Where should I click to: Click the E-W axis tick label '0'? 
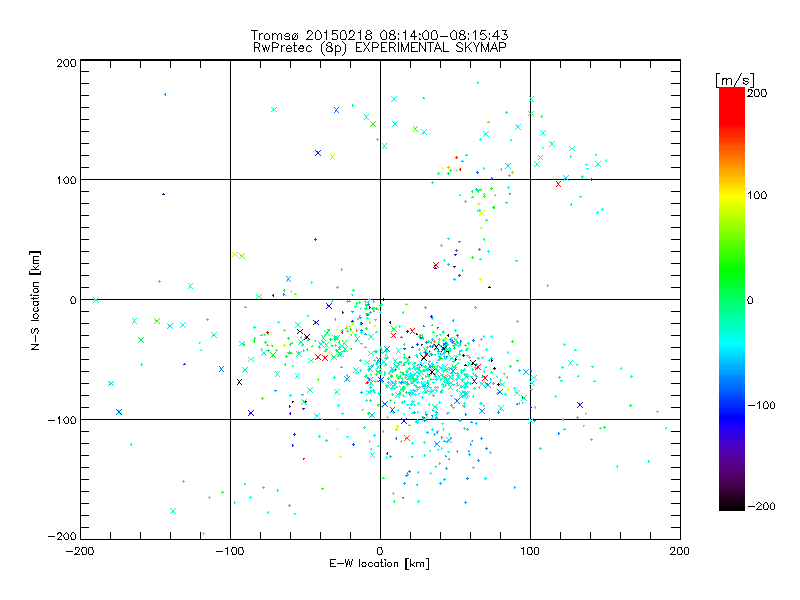click(380, 551)
